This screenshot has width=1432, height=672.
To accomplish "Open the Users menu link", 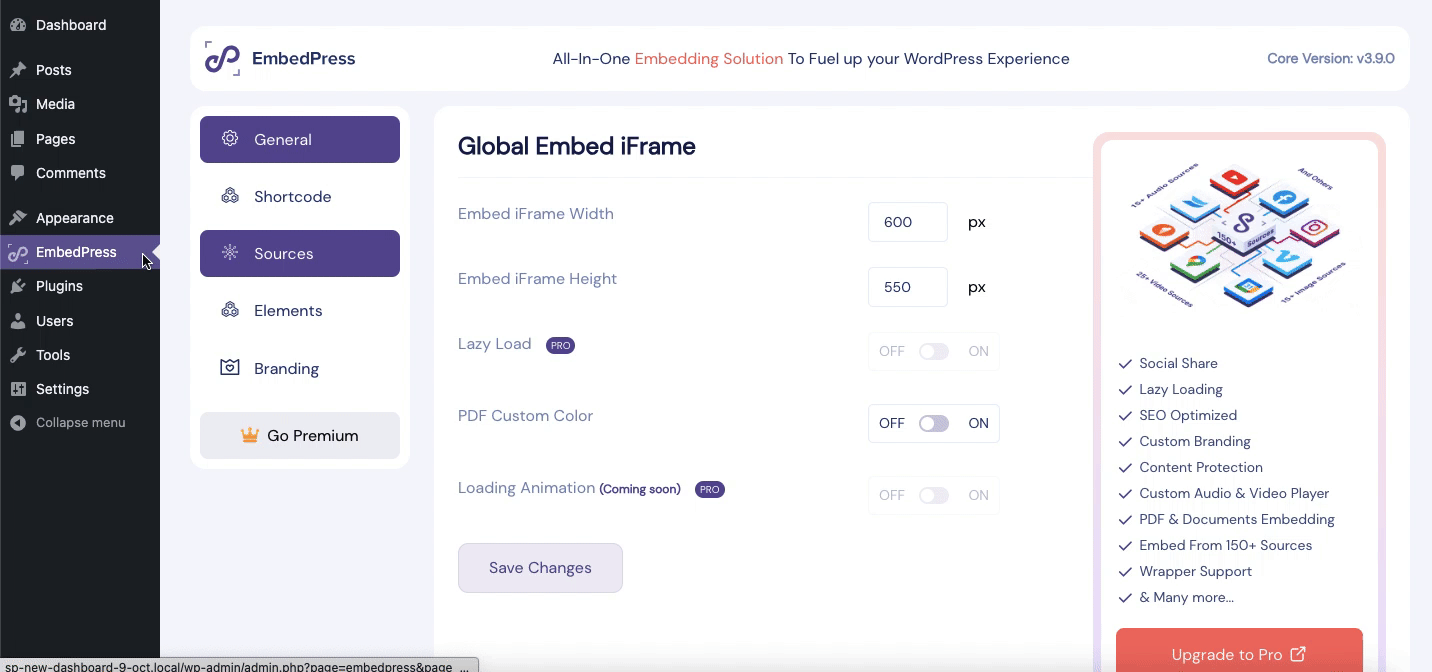I will [80, 321].
